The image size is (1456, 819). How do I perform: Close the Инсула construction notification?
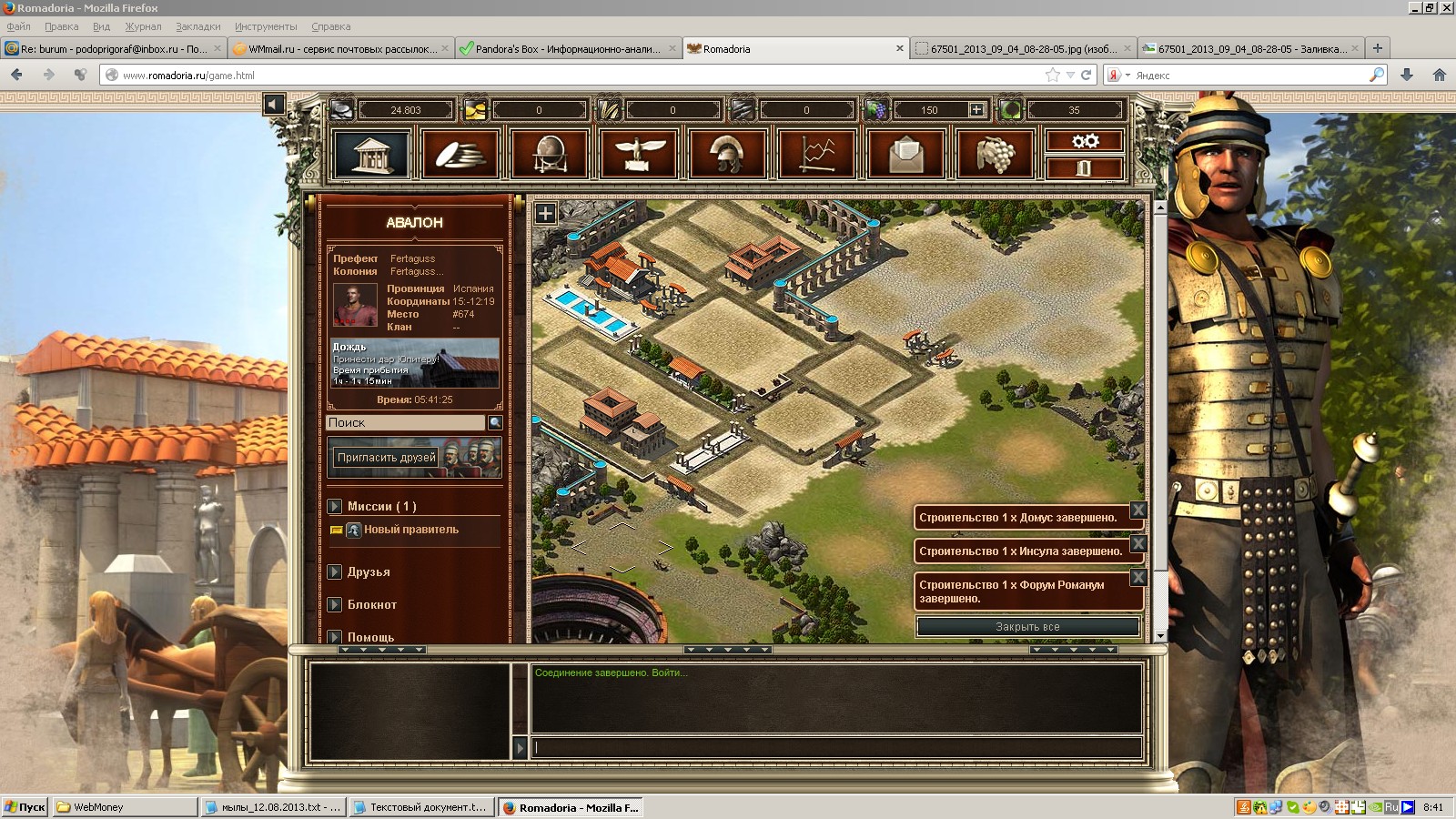tap(1138, 544)
